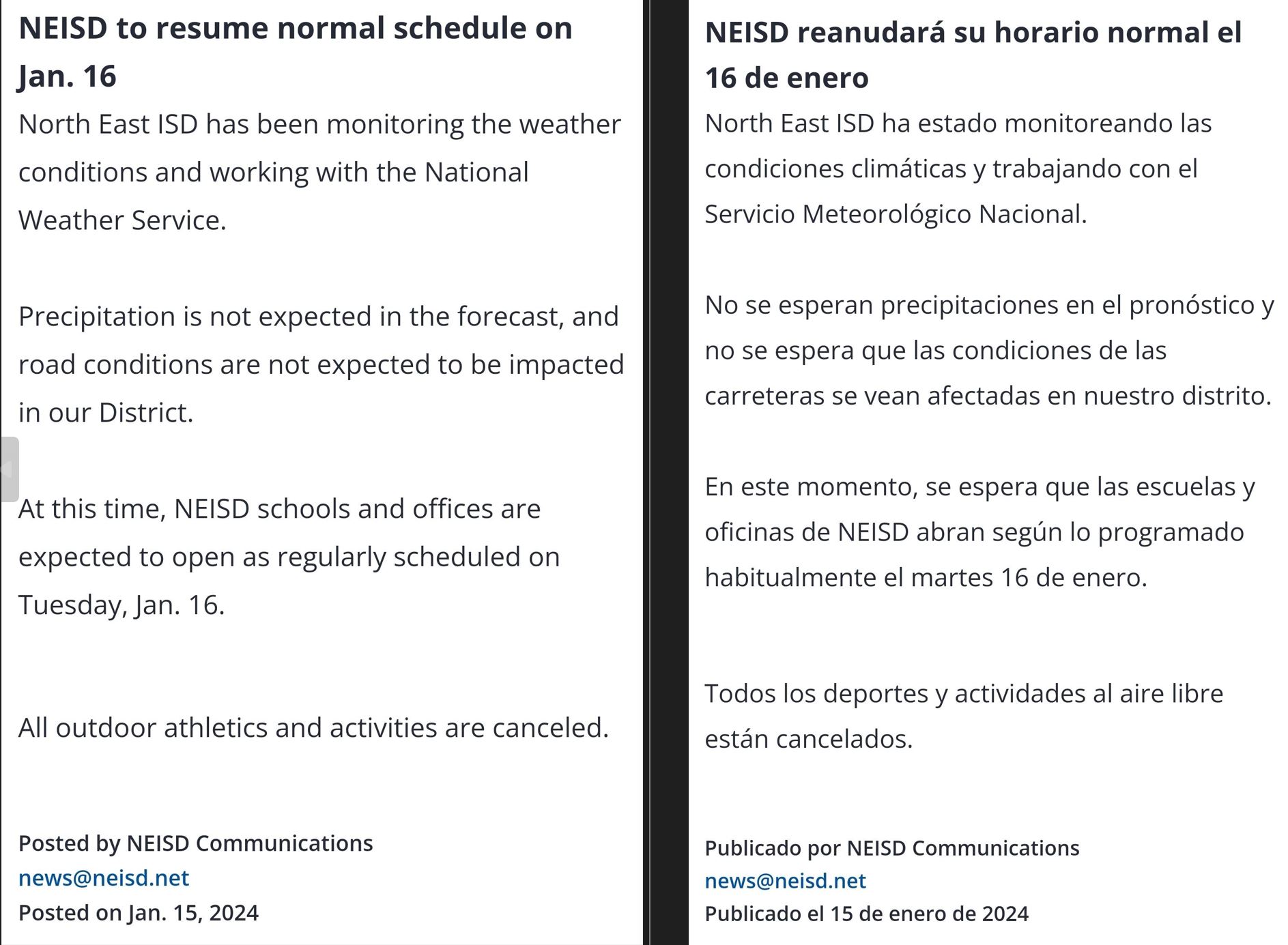The width and height of the screenshot is (1288, 945).
Task: Click the "Todos los deportes y actividades" paragraph
Action: (964, 716)
